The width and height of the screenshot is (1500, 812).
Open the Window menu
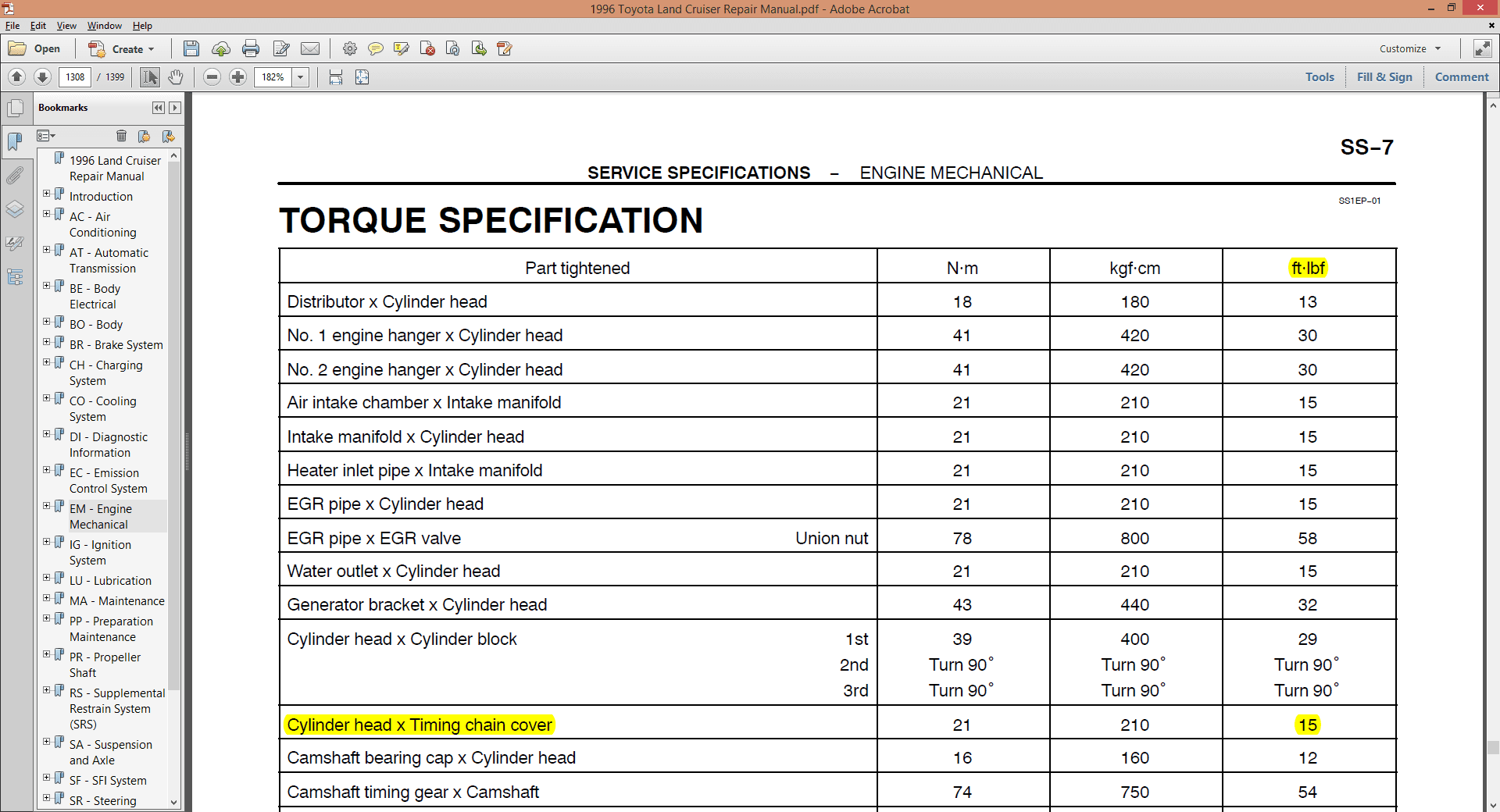pos(104,26)
